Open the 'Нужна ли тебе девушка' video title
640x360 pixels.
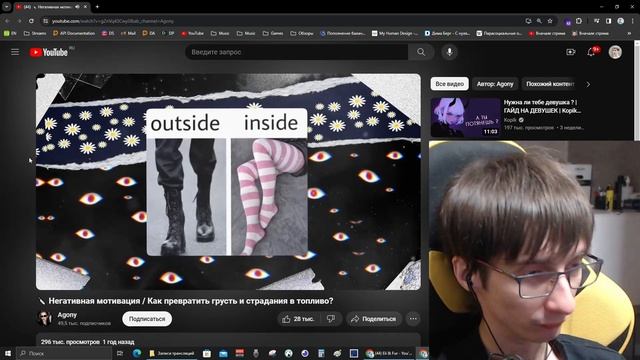(542, 106)
